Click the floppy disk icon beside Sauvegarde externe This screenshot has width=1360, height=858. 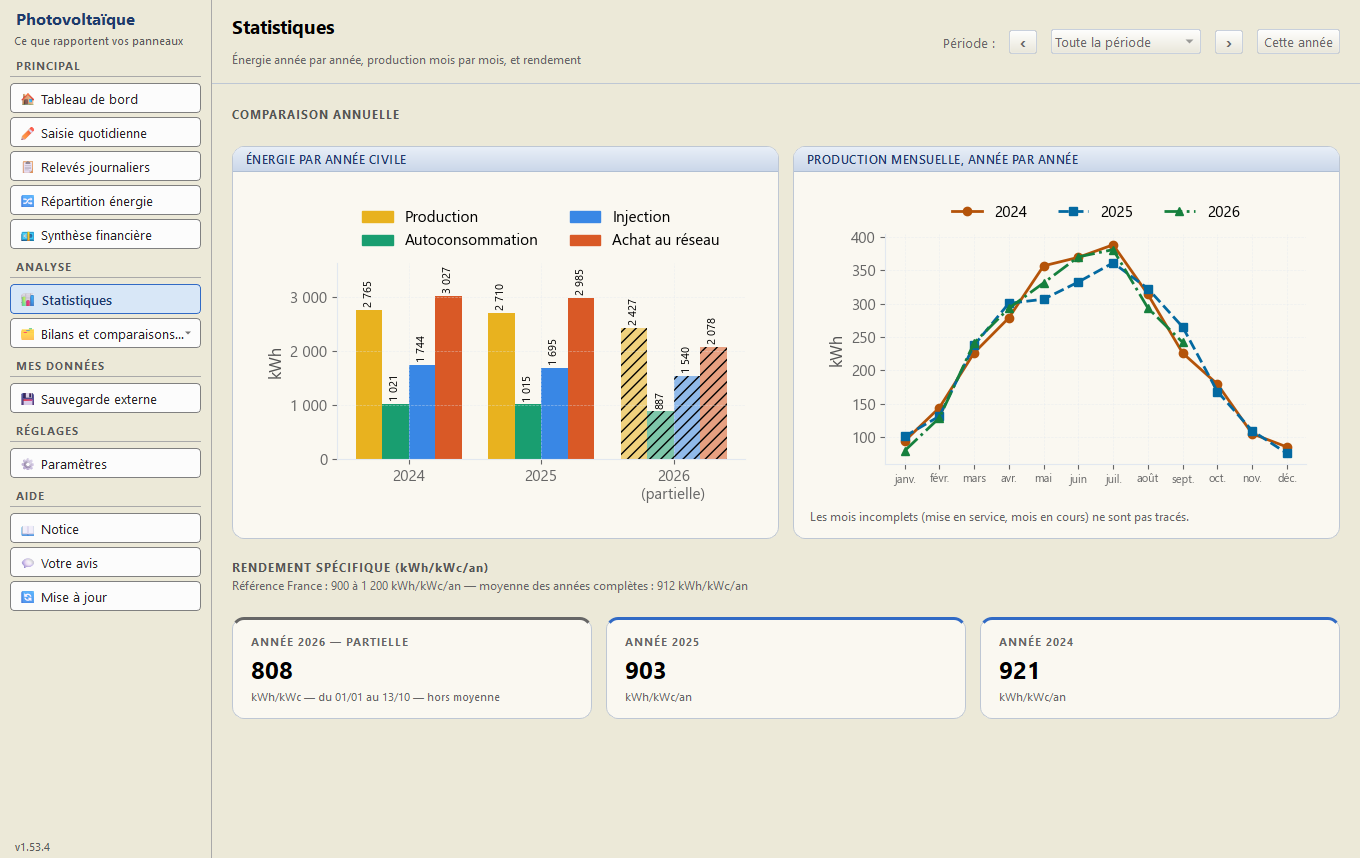pyautogui.click(x=27, y=399)
